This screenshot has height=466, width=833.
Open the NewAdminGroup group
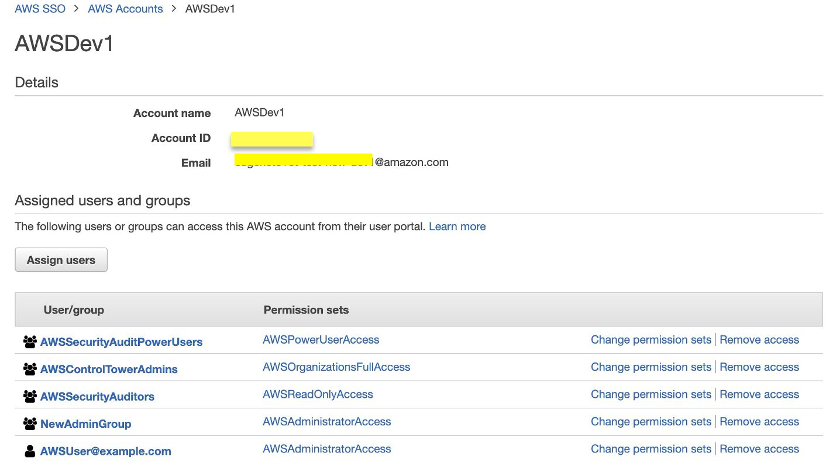point(86,424)
